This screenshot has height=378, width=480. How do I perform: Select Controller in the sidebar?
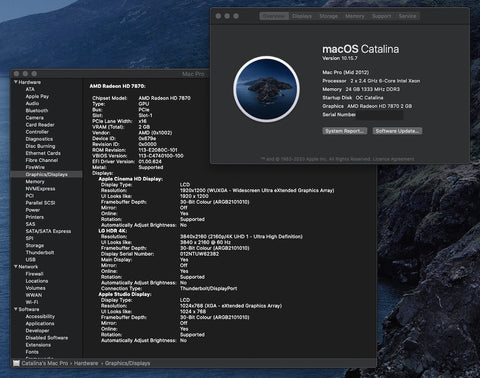[x=37, y=132]
